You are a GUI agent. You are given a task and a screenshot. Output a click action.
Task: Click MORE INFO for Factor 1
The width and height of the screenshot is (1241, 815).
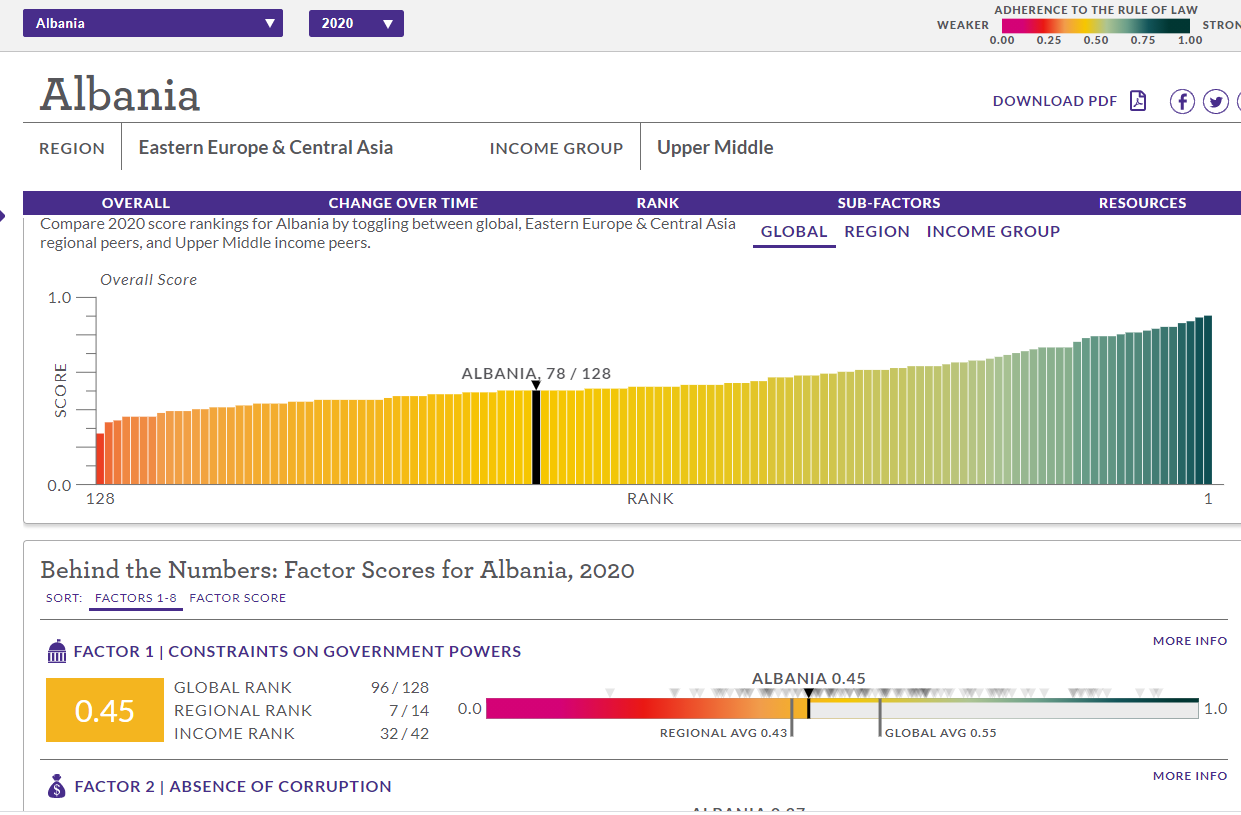1189,641
